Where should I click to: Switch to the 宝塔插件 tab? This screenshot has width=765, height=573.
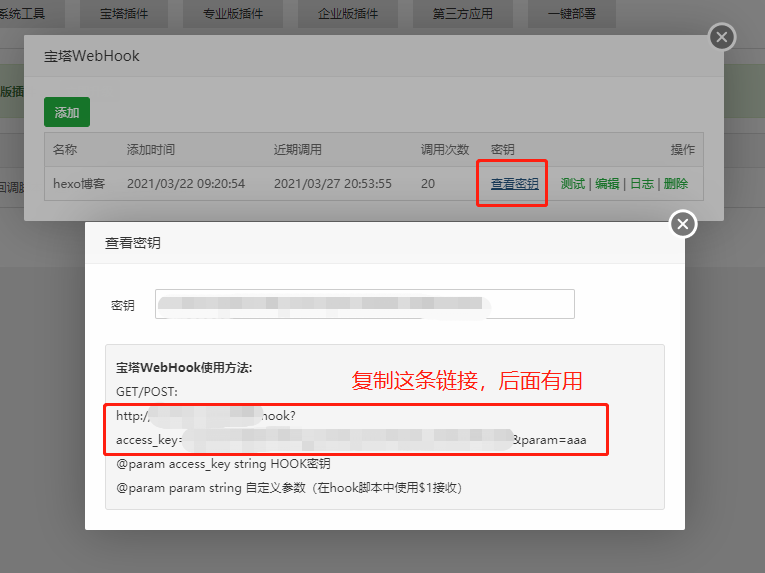126,14
